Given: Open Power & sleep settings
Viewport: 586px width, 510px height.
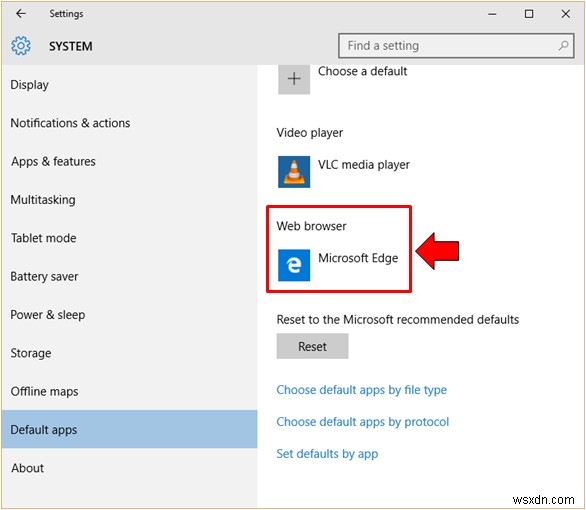Looking at the screenshot, I should tap(129, 315).
